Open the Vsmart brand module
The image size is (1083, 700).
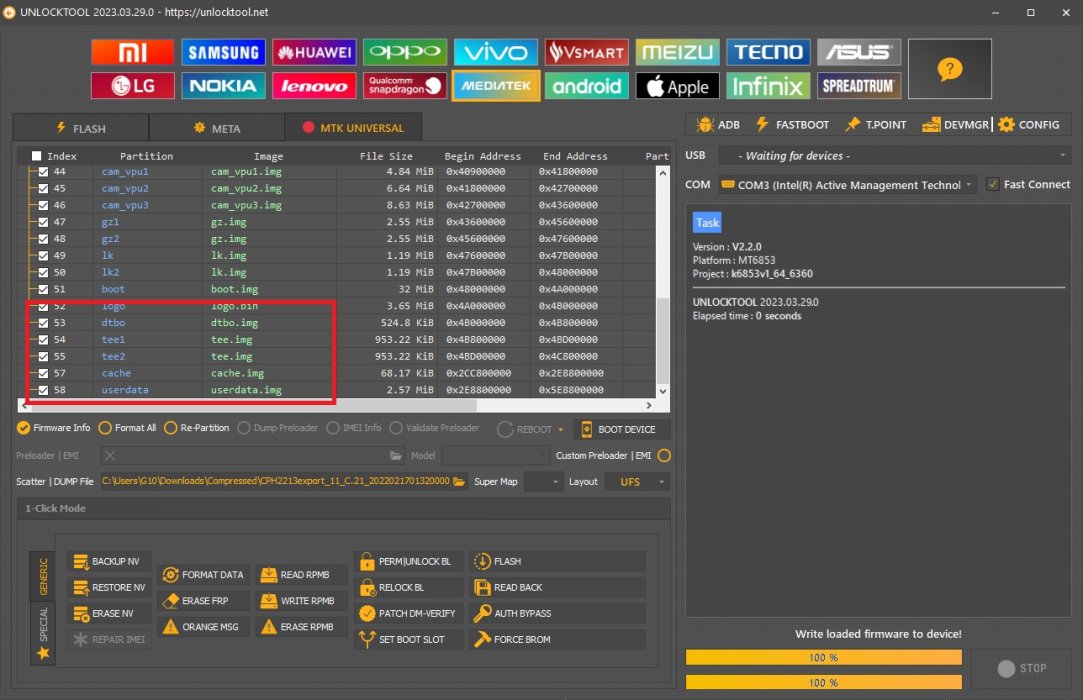(586, 52)
